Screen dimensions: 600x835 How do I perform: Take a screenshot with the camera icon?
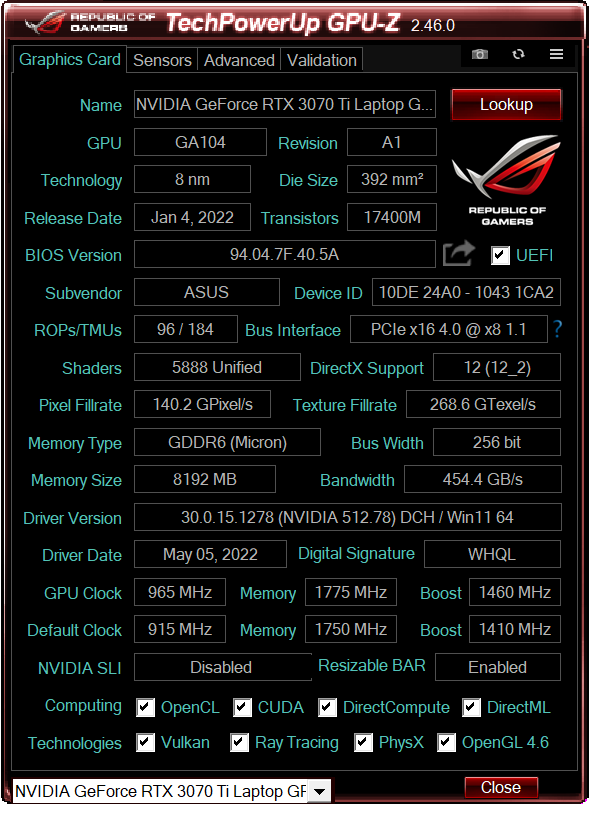click(480, 54)
